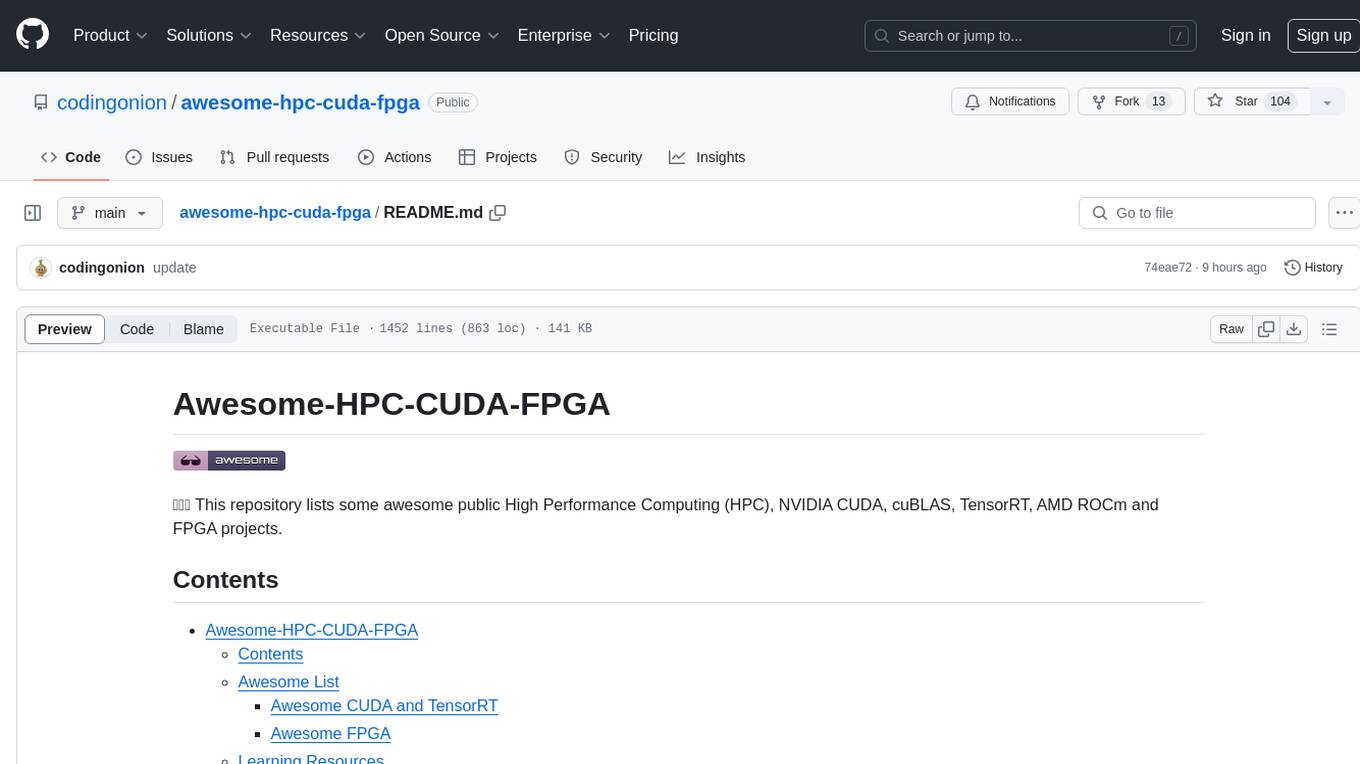Expand the Solutions menu
The height and width of the screenshot is (764, 1360).
point(210,35)
